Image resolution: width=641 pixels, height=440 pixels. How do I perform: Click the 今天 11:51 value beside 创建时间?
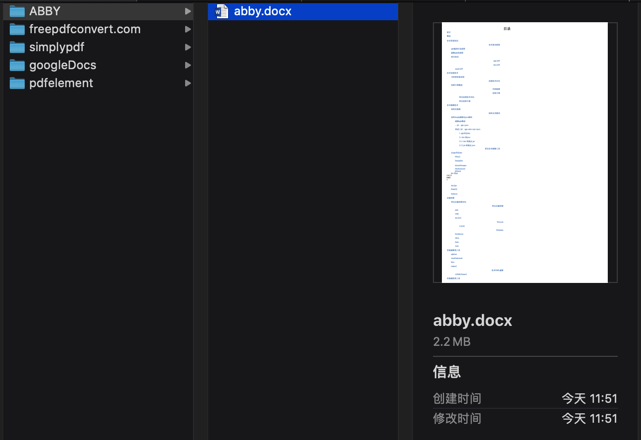pos(589,399)
